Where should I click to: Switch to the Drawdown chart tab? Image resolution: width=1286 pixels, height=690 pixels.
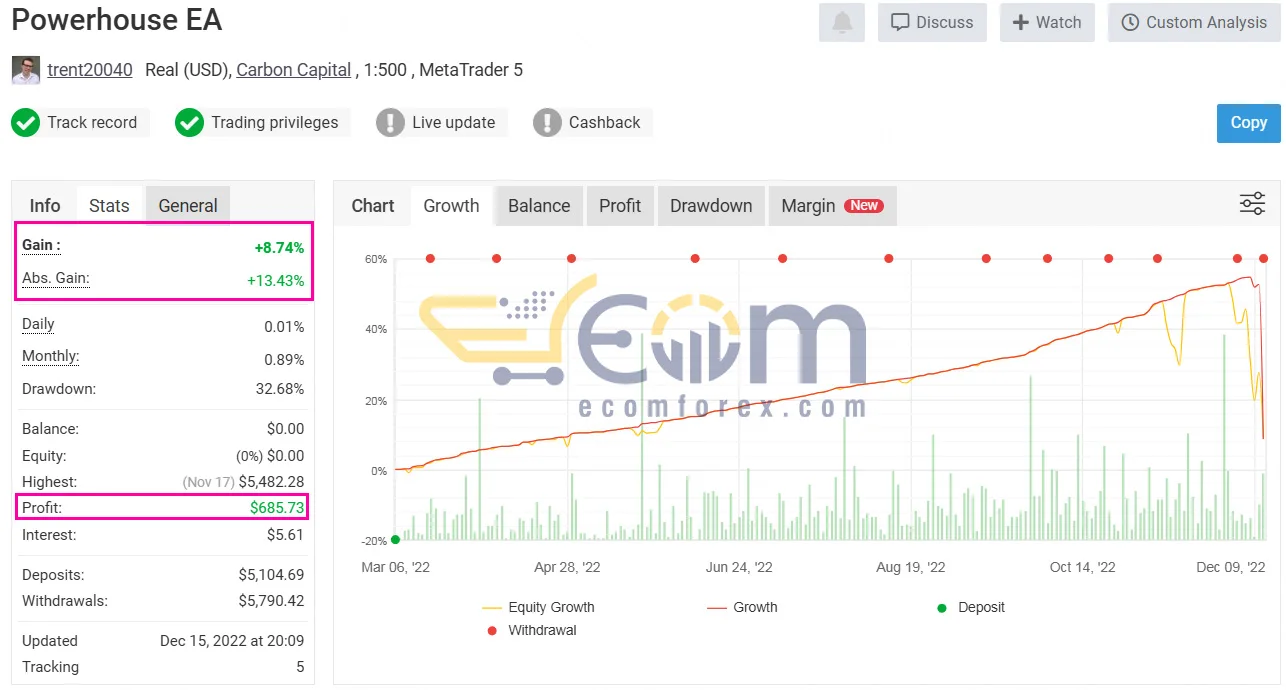(711, 205)
